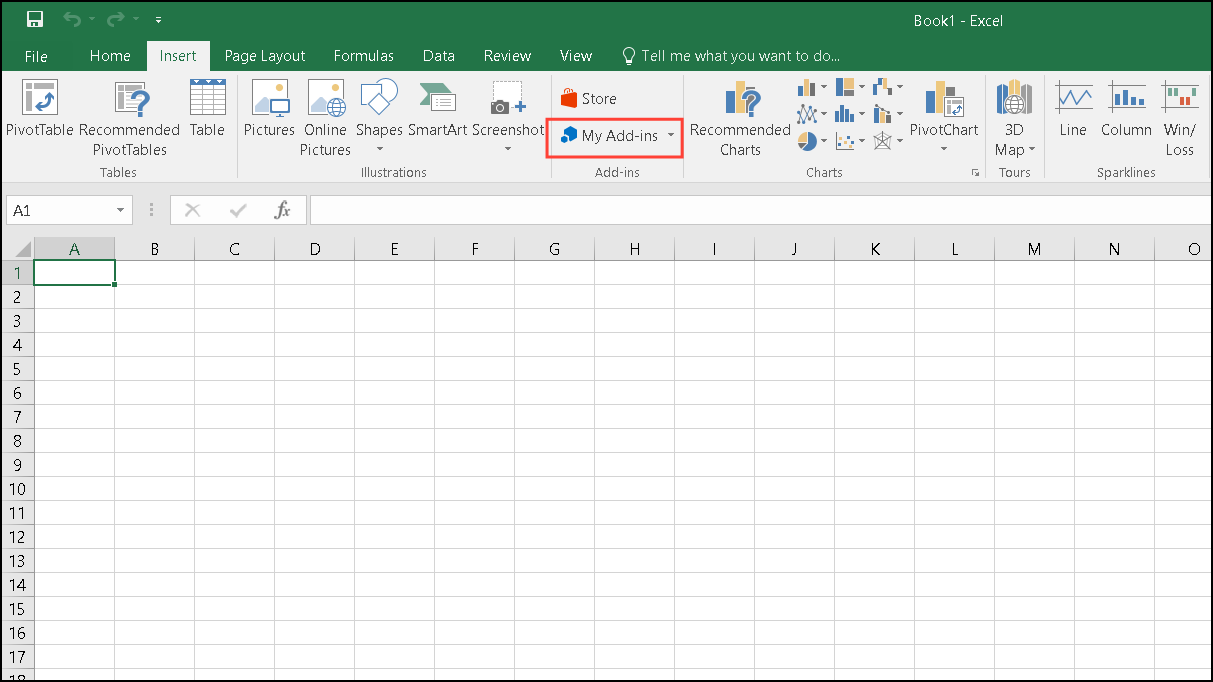Insert Pictures from this device
This screenshot has height=682, width=1213.
click(269, 108)
